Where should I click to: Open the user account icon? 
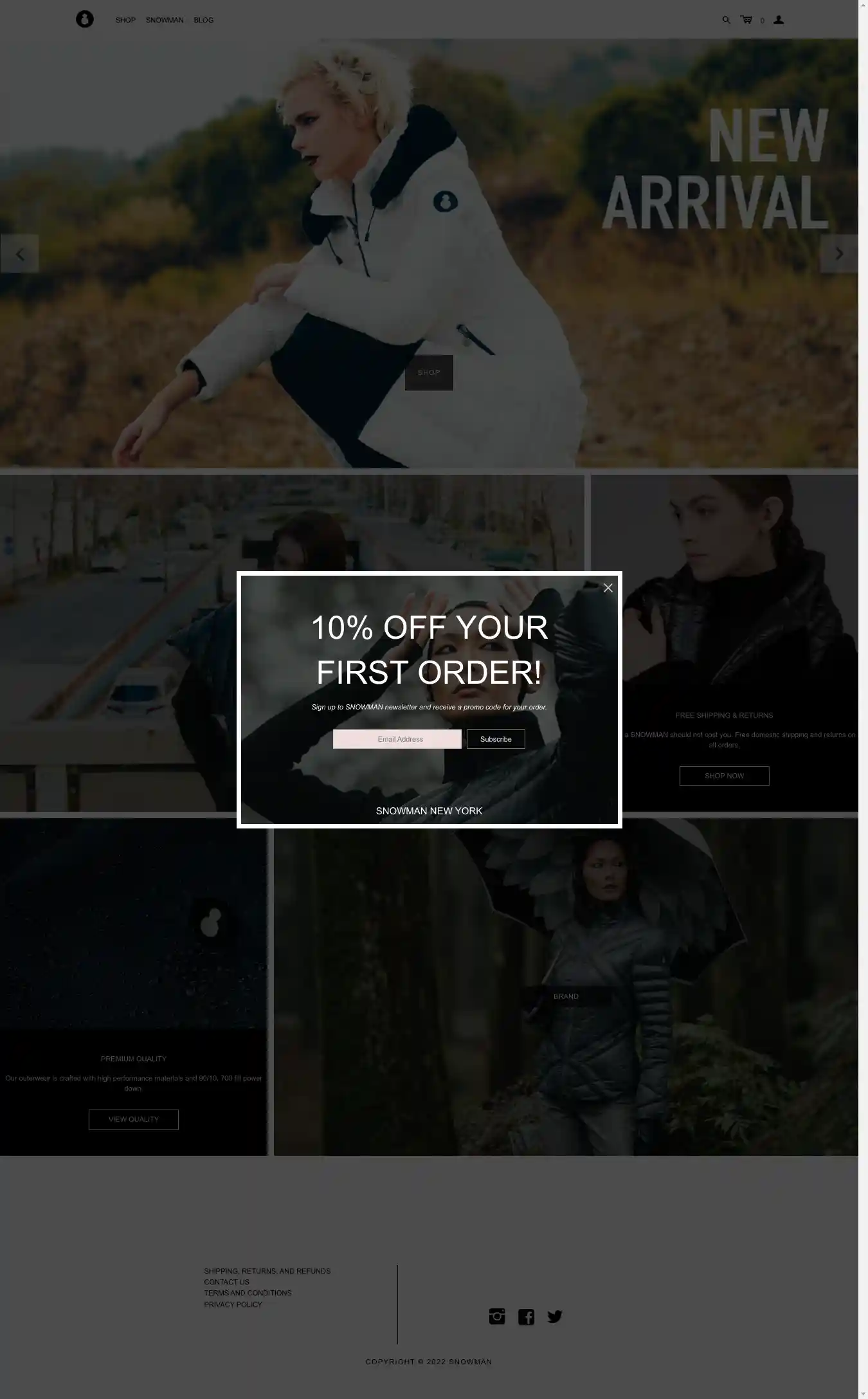[779, 20]
